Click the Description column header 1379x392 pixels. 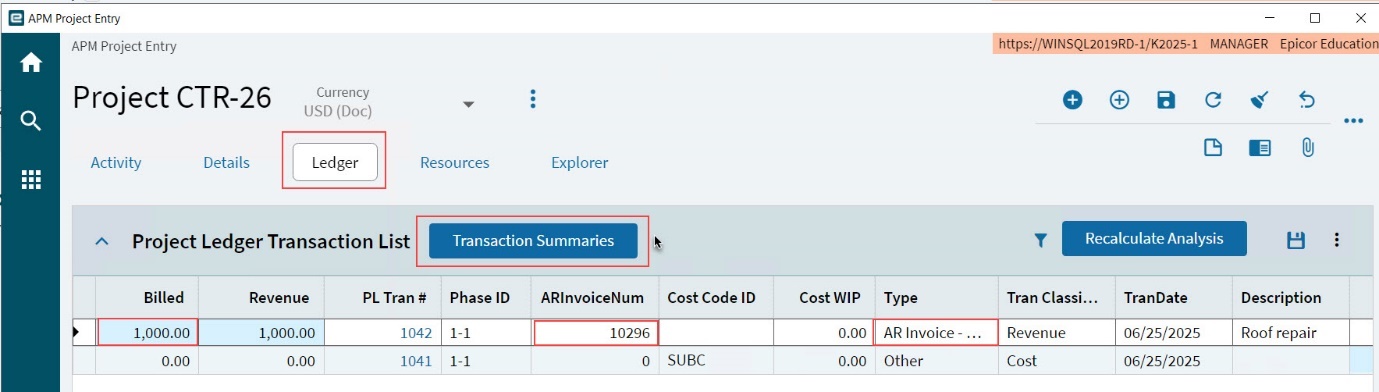click(x=1291, y=297)
